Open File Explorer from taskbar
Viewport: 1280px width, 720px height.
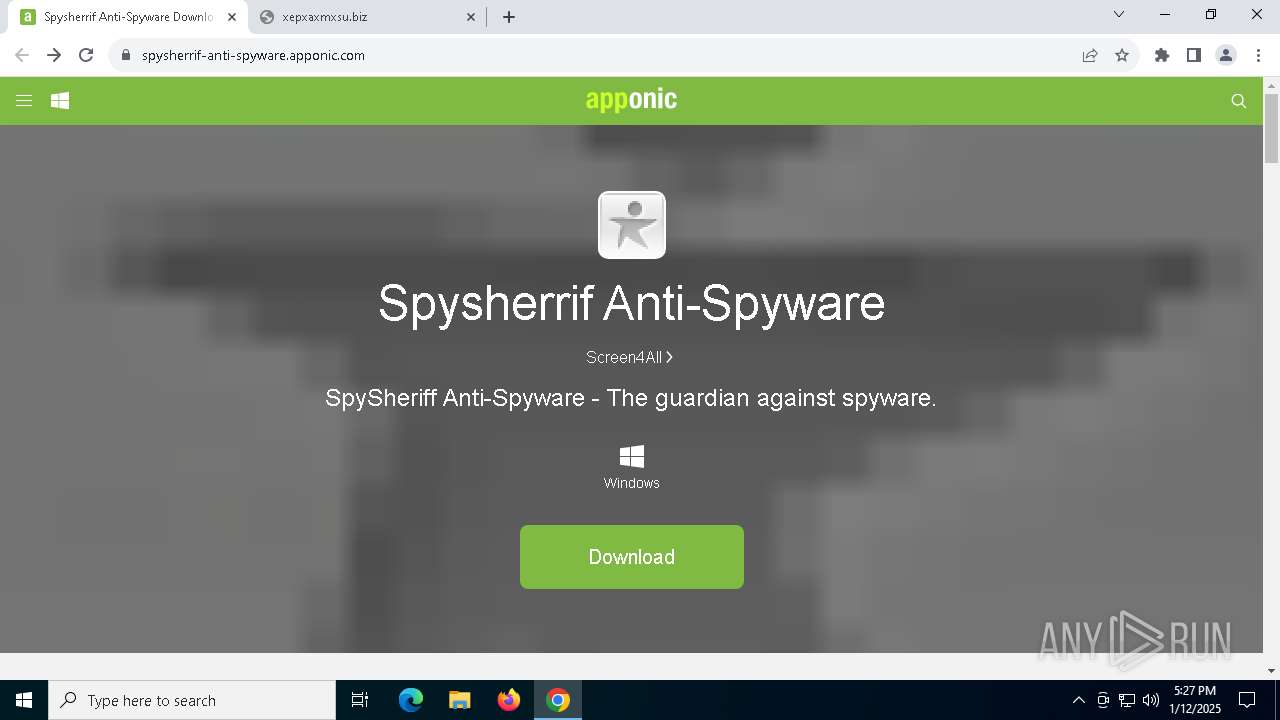459,700
